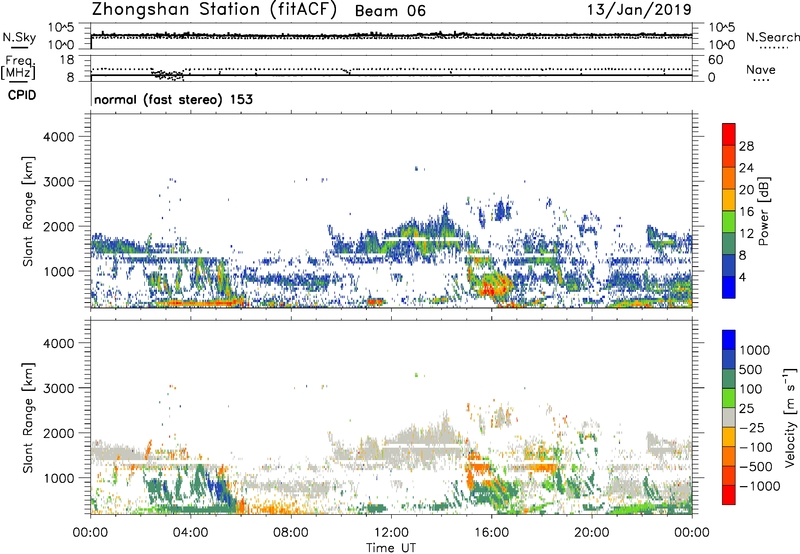The image size is (800, 554).
Task: Click the "4000" tick of the power panel
Action: [58, 137]
